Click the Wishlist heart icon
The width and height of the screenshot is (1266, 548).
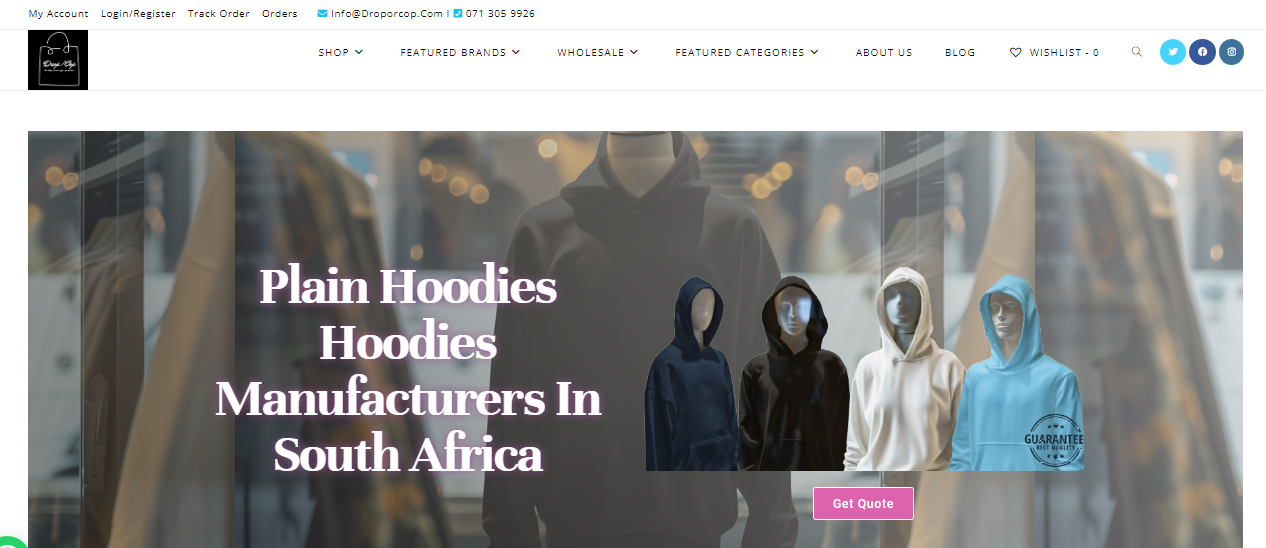(x=1016, y=52)
